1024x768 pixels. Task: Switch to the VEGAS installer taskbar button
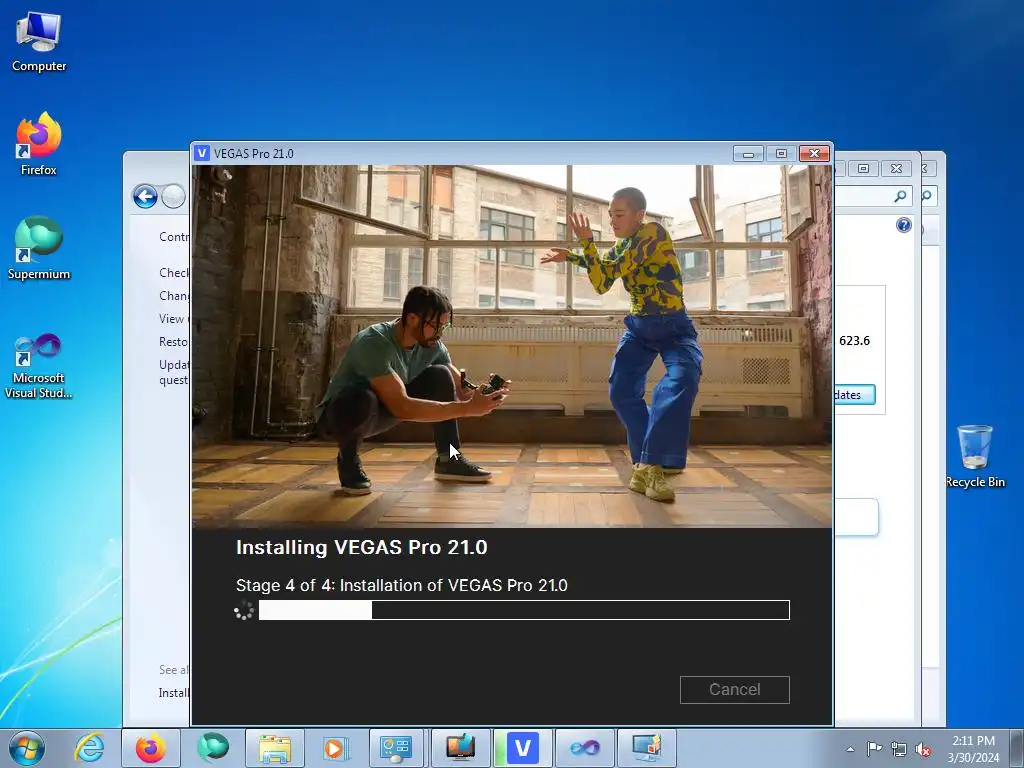[x=522, y=748]
